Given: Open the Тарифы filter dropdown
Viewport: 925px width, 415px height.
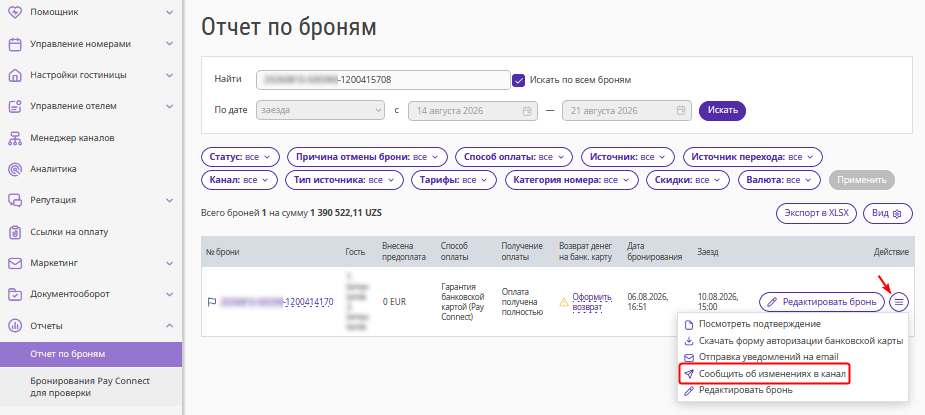Looking at the screenshot, I should pyautogui.click(x=454, y=180).
